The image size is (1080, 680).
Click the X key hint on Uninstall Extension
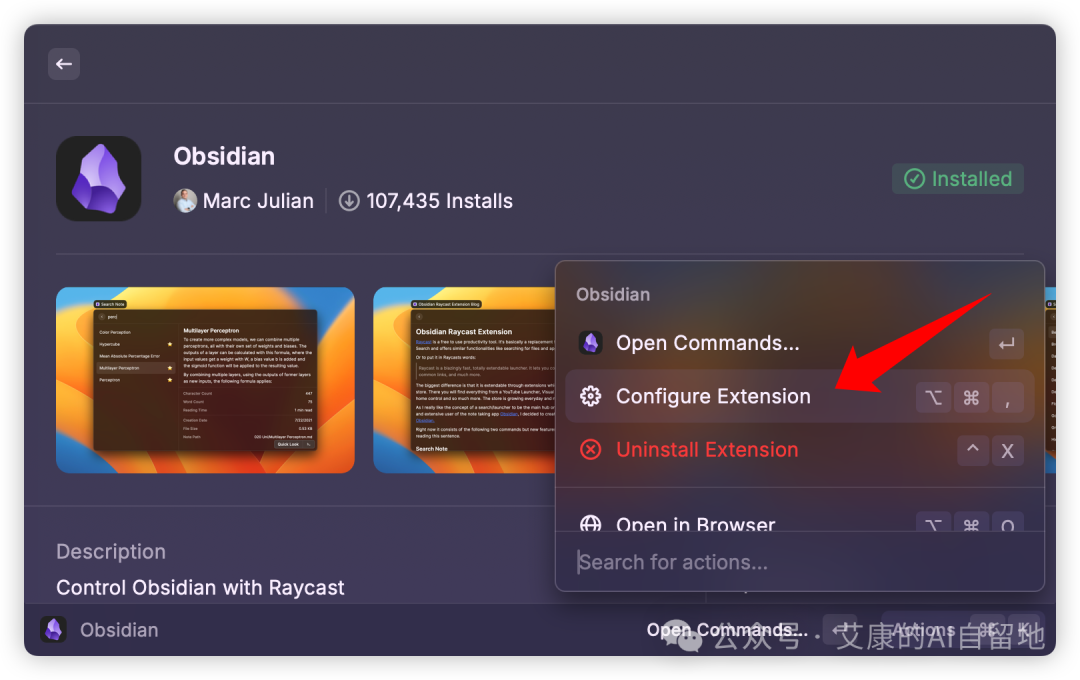1008,451
